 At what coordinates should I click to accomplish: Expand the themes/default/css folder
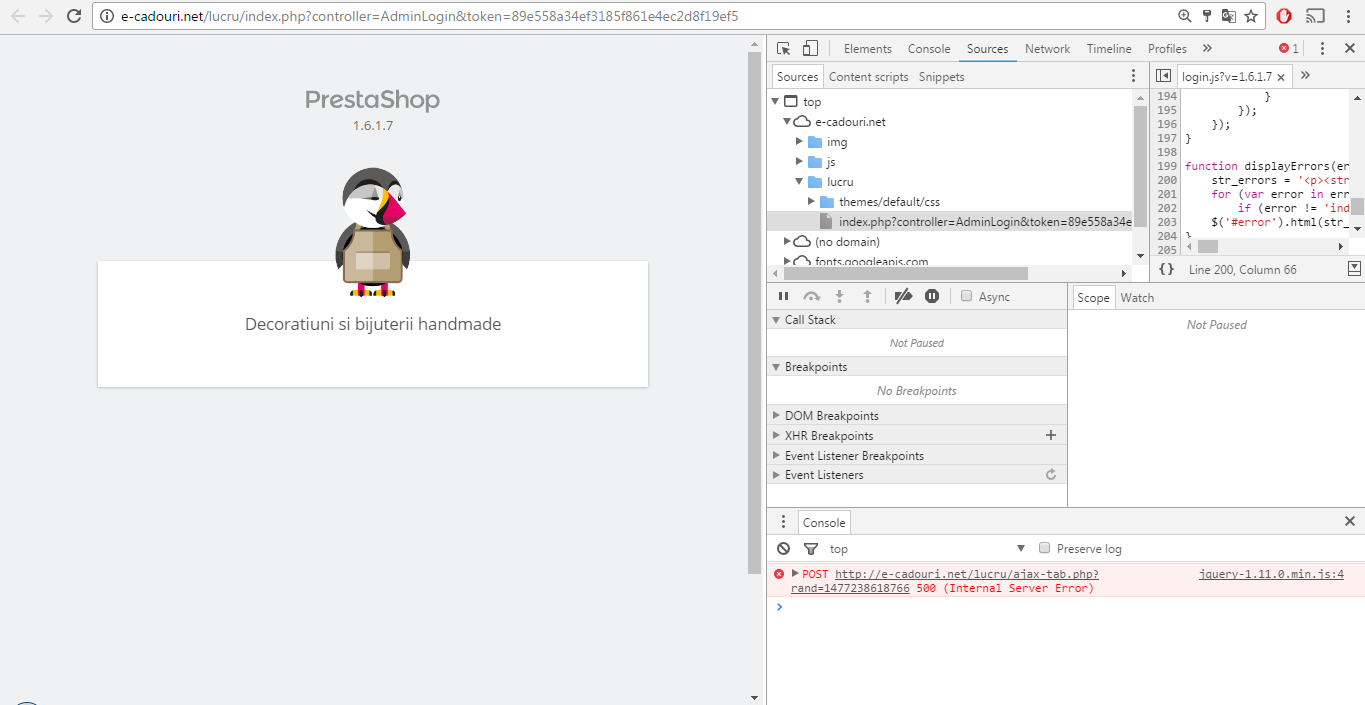coord(811,201)
